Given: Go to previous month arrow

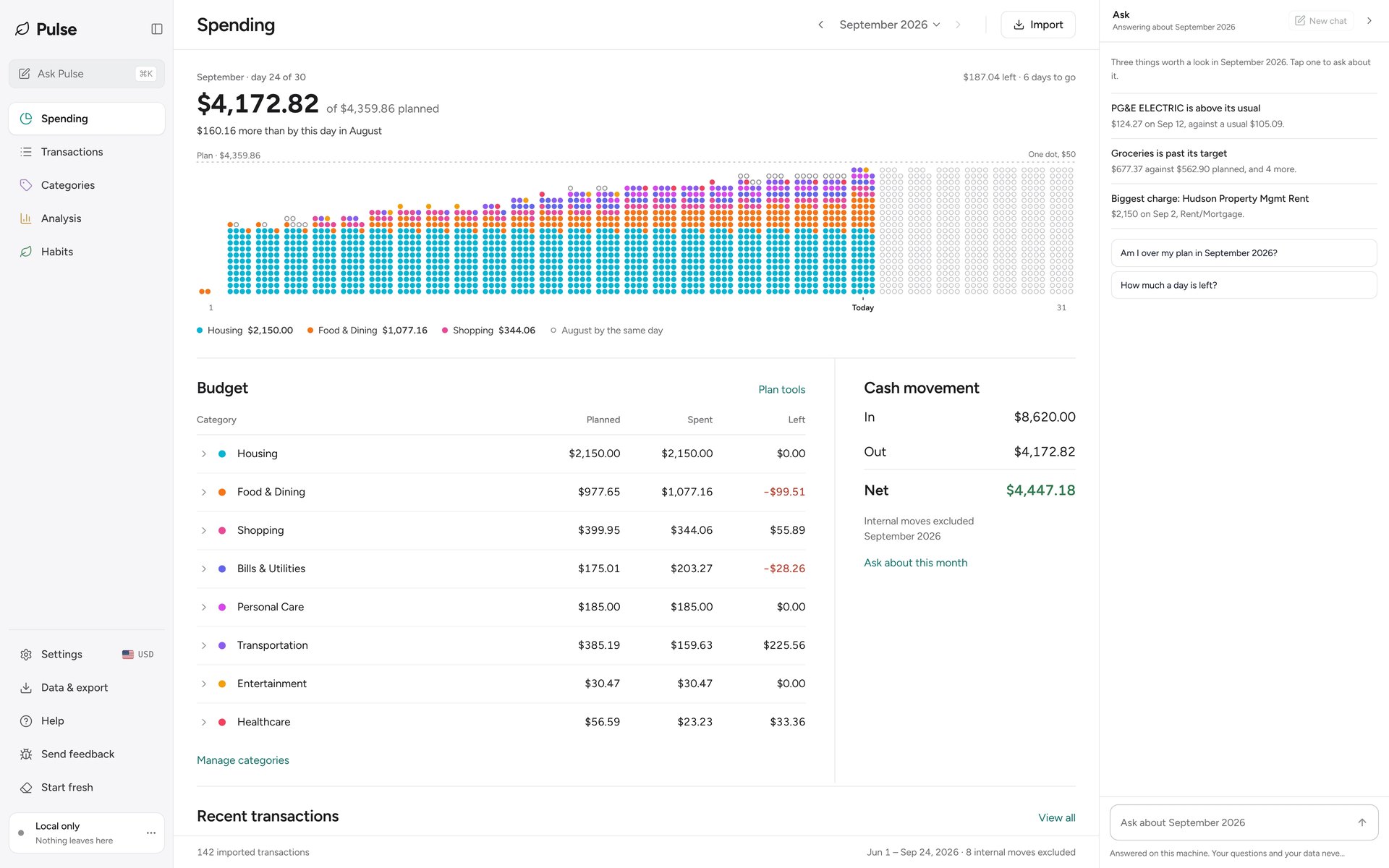Looking at the screenshot, I should [820, 25].
